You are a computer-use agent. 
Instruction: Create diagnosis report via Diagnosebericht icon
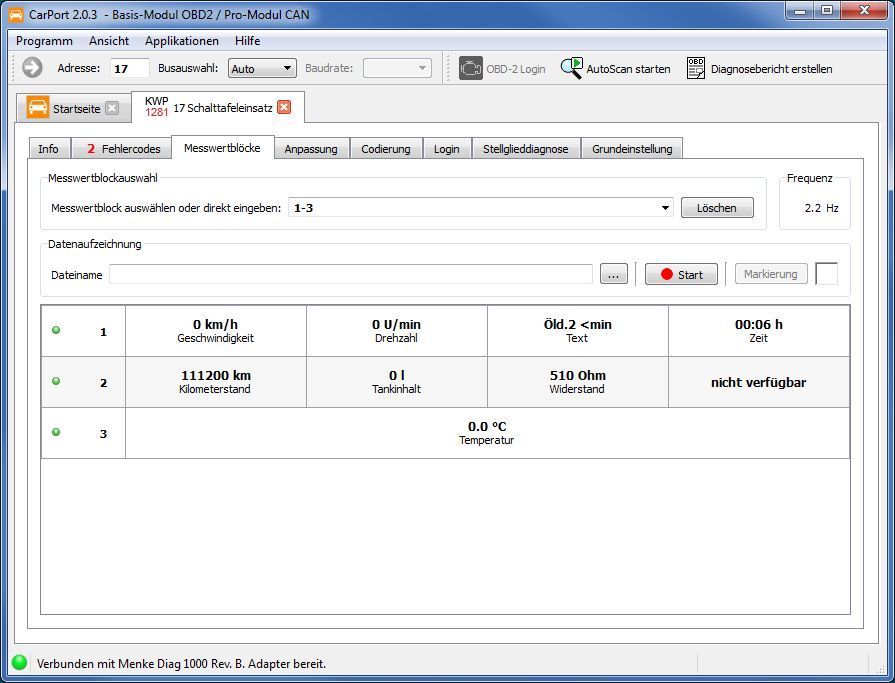(696, 68)
